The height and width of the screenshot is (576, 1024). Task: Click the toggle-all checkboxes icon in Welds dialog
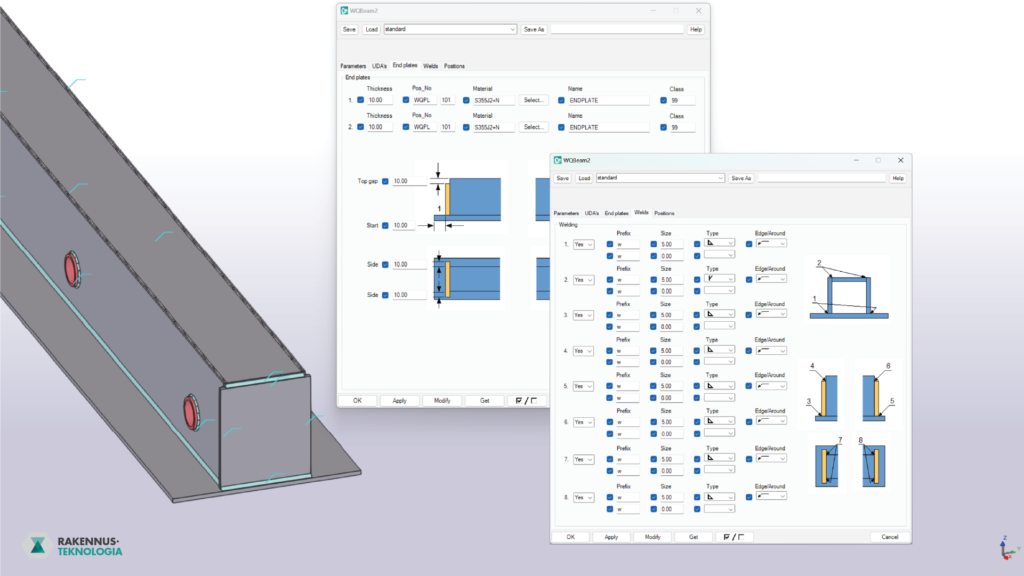coord(732,537)
